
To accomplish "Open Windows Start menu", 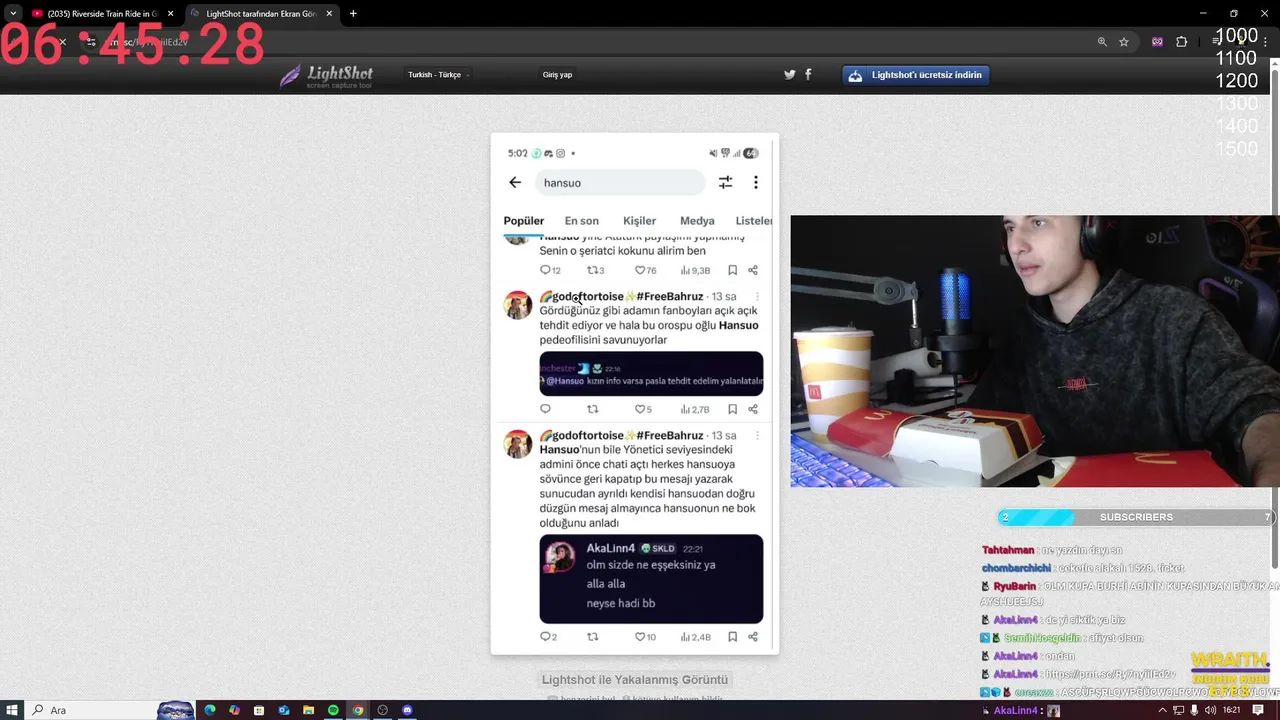I will click(x=12, y=710).
